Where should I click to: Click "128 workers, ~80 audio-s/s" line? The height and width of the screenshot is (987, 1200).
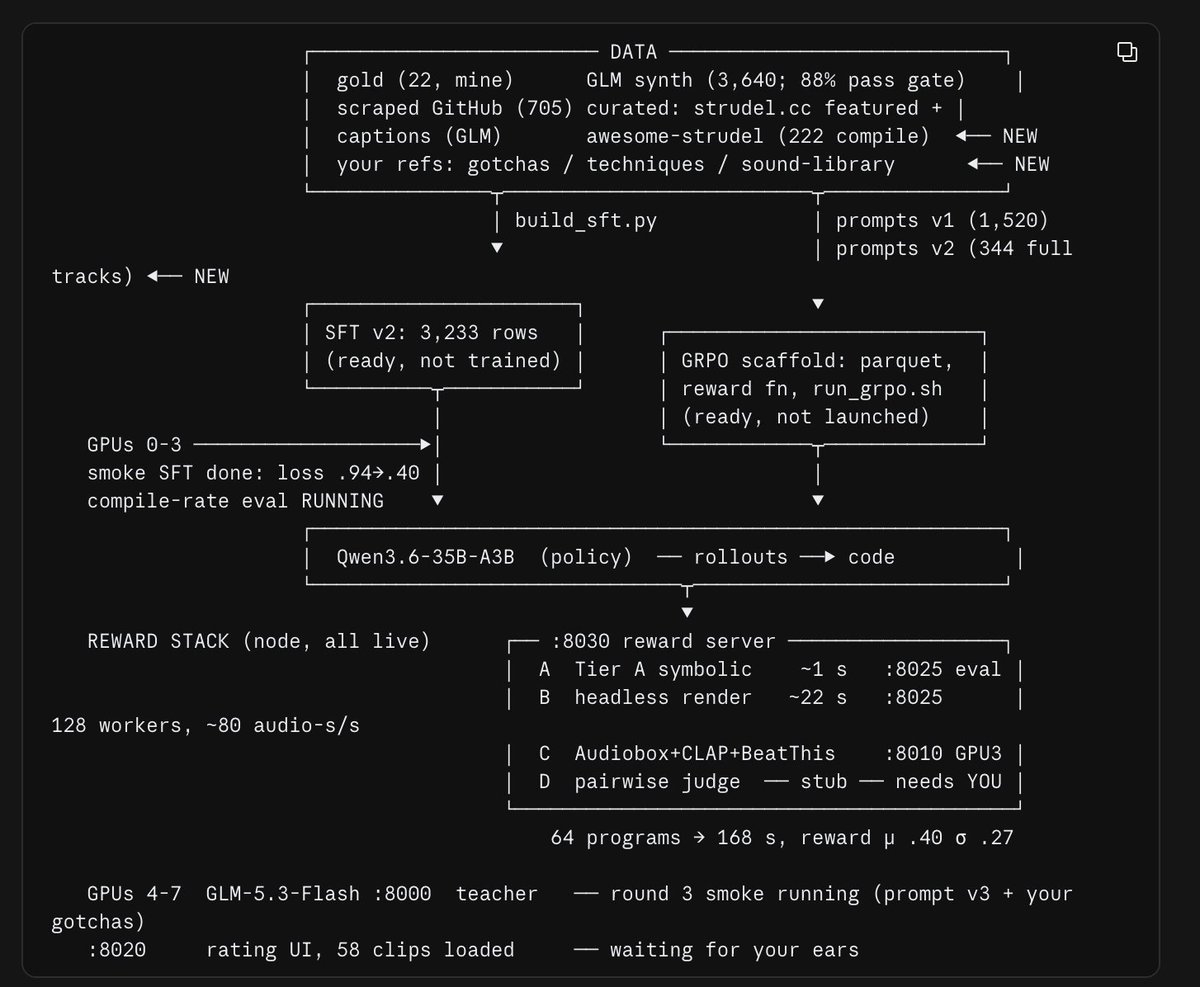206,725
